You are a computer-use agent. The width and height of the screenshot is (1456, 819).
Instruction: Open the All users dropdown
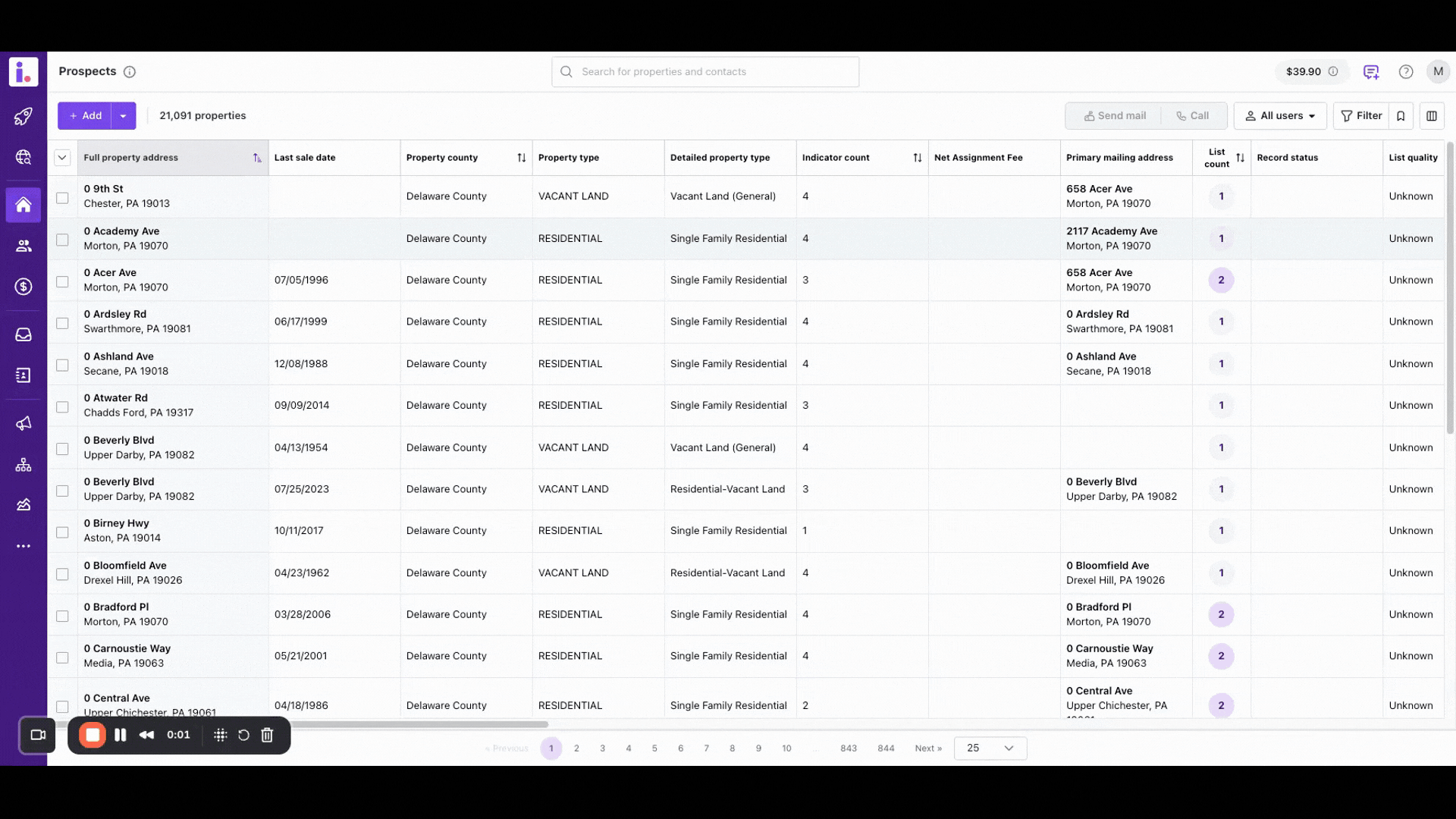pos(1280,116)
